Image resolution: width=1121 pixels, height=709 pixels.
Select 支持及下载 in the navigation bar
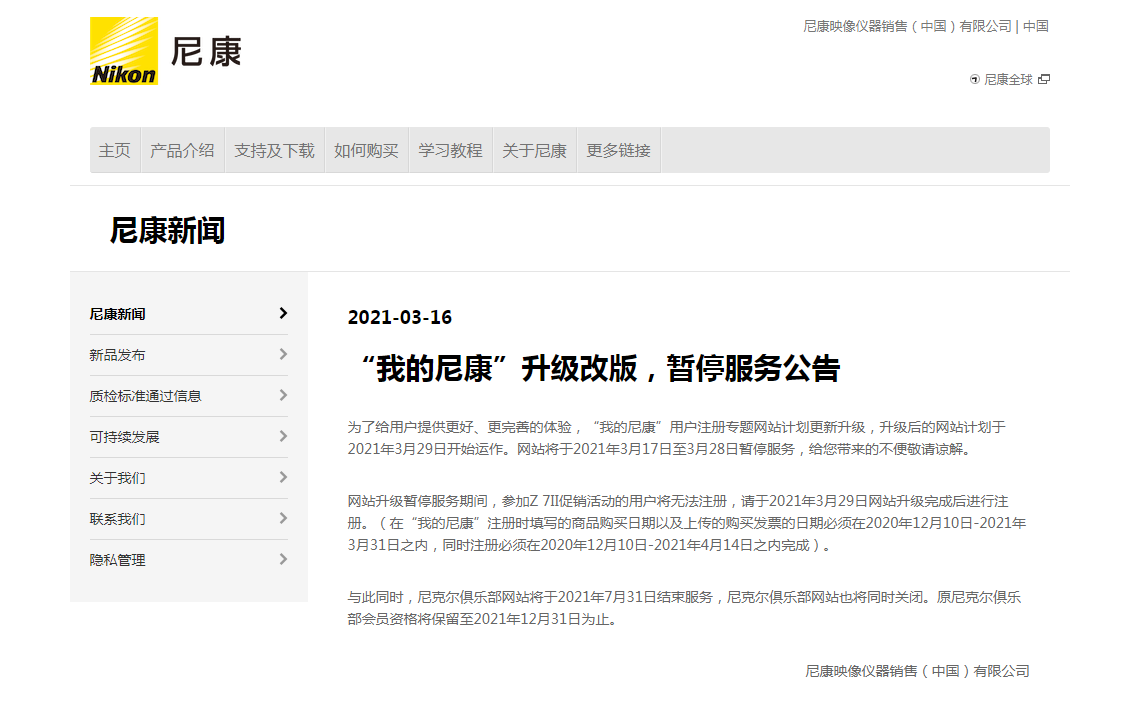[274, 150]
